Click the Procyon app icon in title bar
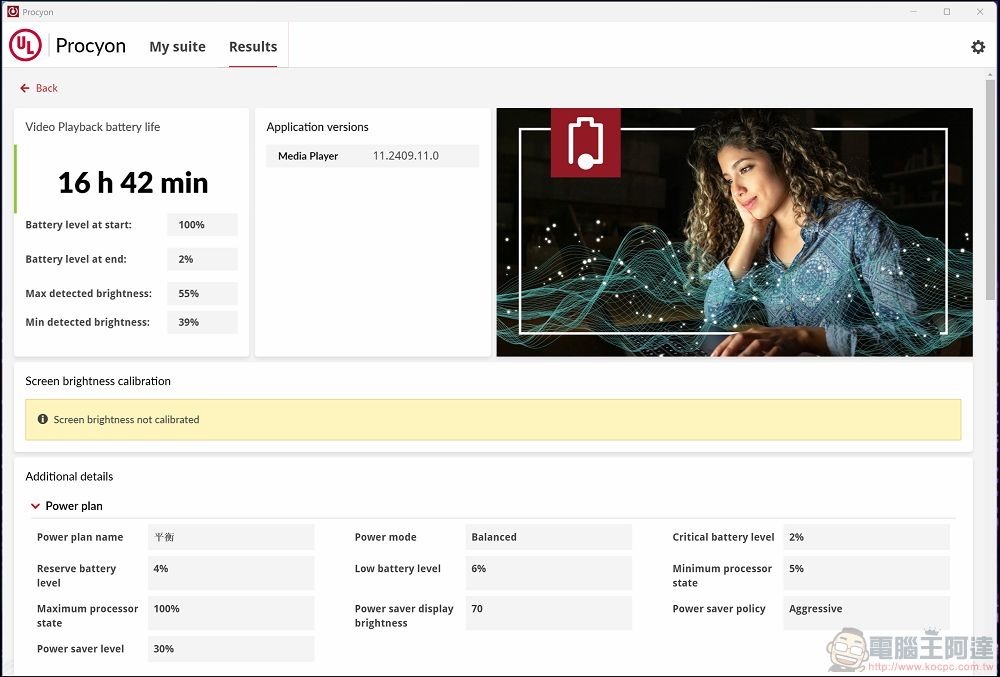 pyautogui.click(x=12, y=12)
